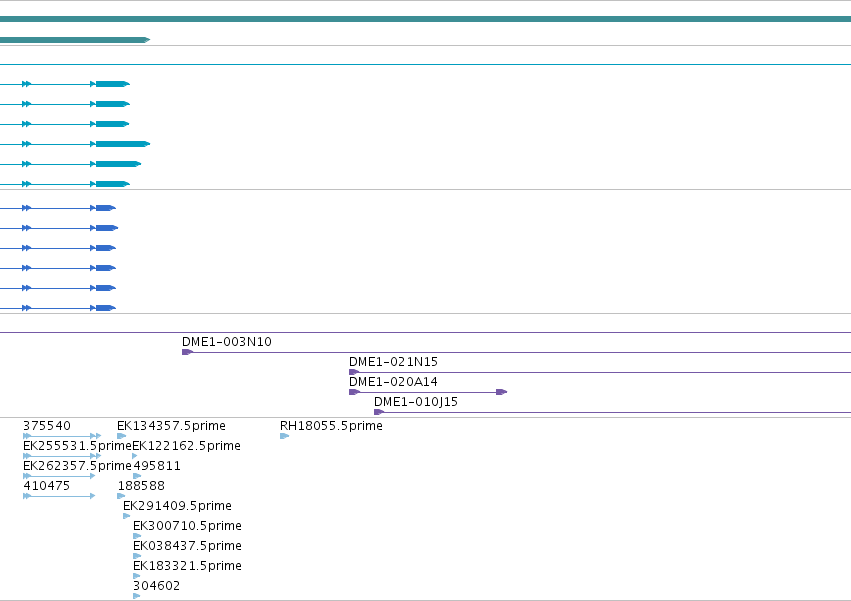Screen dimensions: 851x601
Task: Select the long dark teal top bar
Action: [x=426, y=19]
